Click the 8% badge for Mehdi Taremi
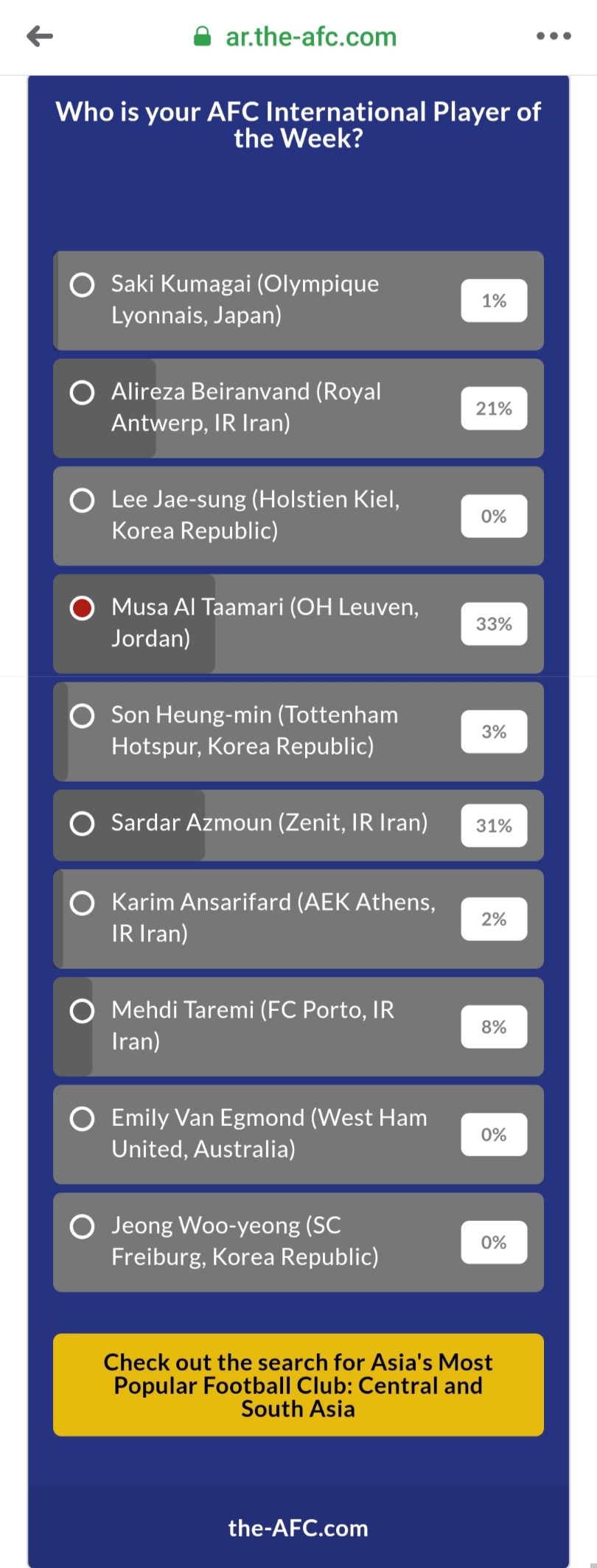Image resolution: width=597 pixels, height=1568 pixels. click(x=494, y=1026)
